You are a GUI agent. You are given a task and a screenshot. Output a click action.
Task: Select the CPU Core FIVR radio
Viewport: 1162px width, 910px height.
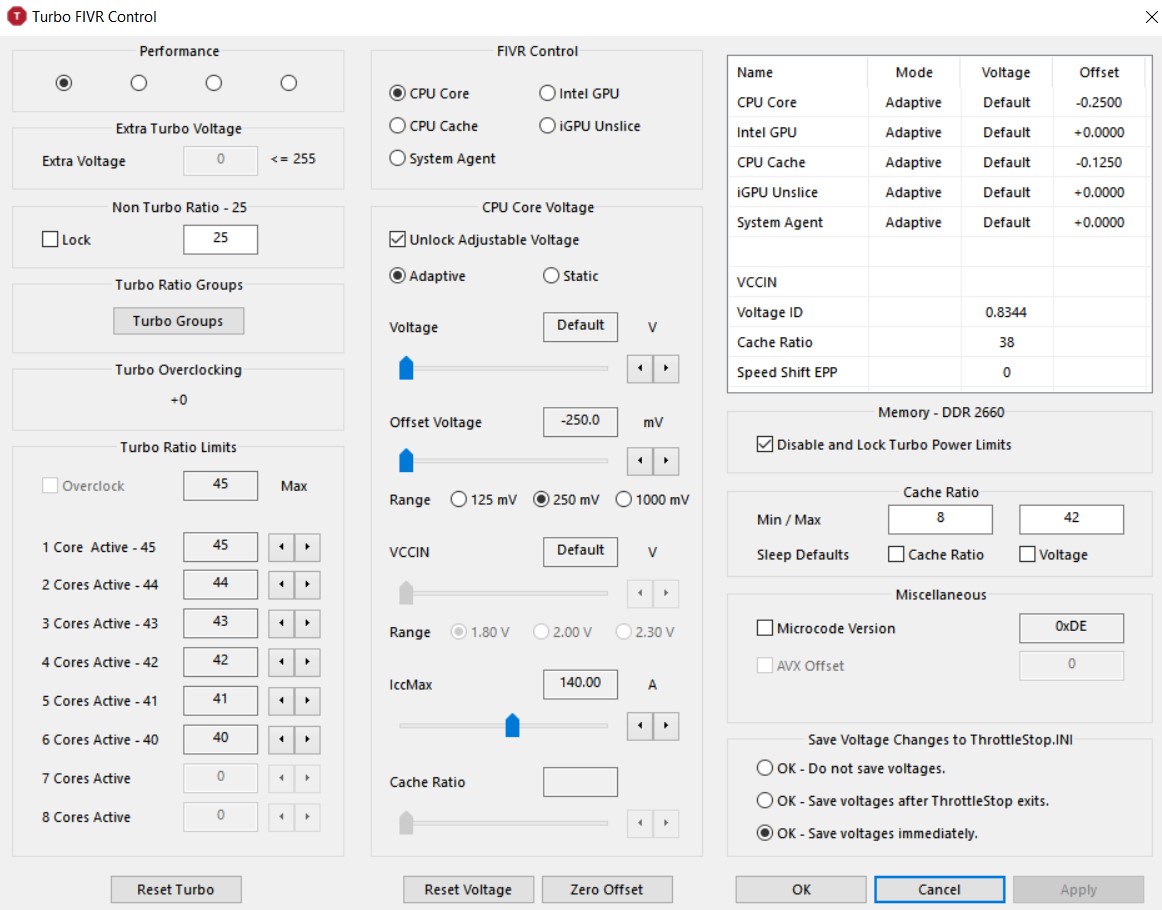click(x=397, y=93)
